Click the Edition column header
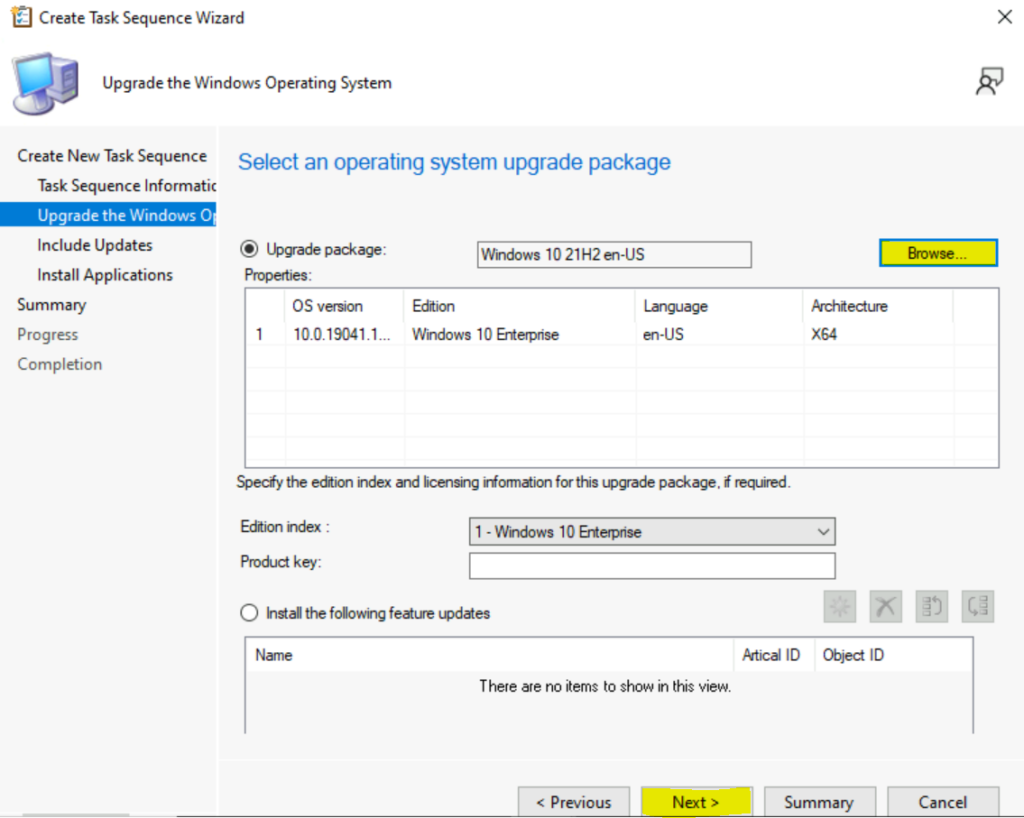Image resolution: width=1024 pixels, height=818 pixels. (520, 306)
